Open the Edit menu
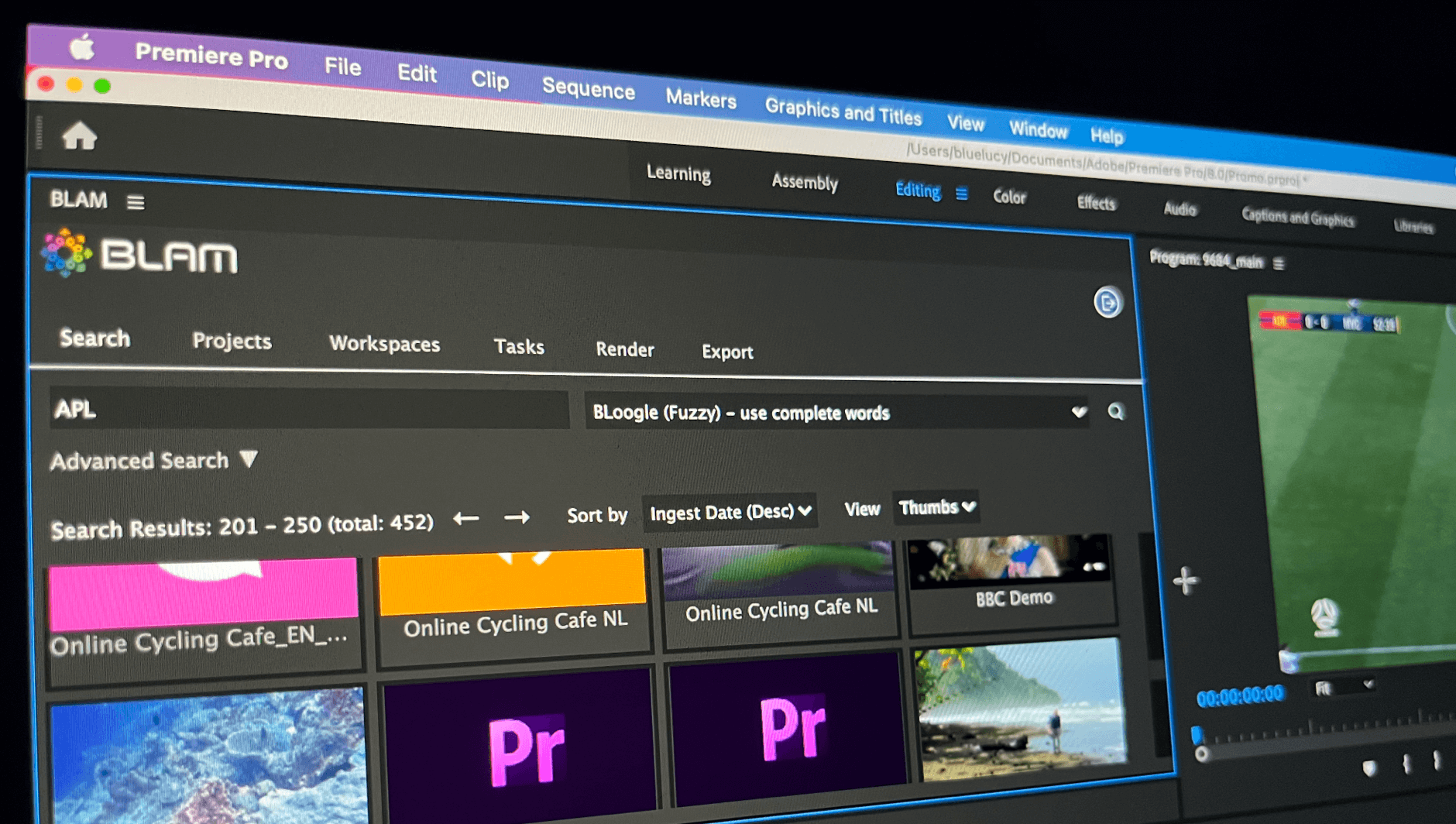 click(x=417, y=74)
